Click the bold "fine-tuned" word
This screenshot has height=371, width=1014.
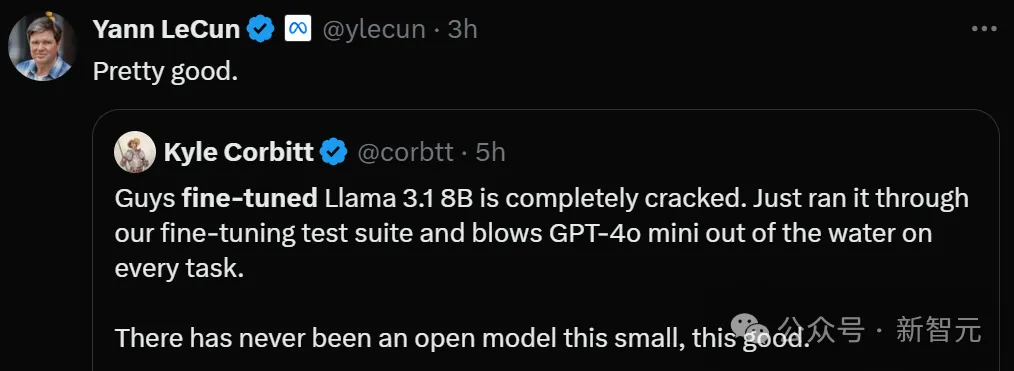[250, 198]
